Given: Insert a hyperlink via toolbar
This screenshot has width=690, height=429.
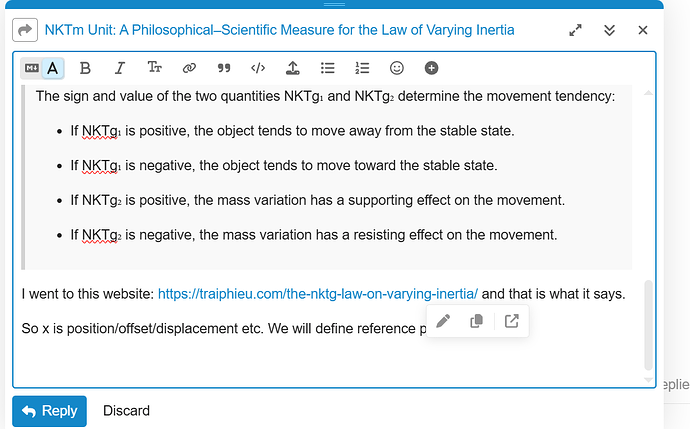Looking at the screenshot, I should click(189, 68).
